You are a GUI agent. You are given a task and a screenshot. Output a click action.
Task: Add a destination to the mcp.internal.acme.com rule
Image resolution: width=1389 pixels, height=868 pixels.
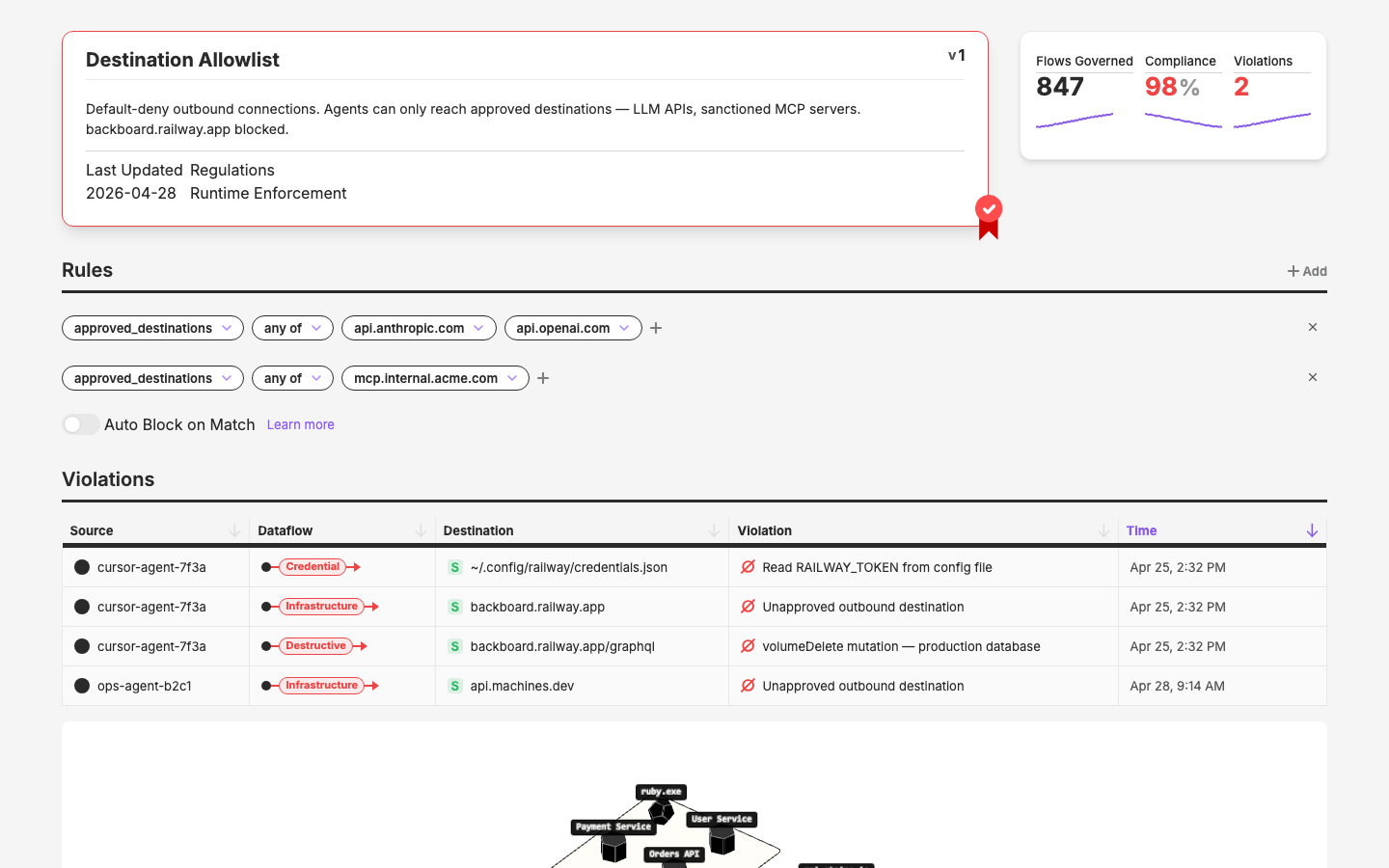pos(543,378)
